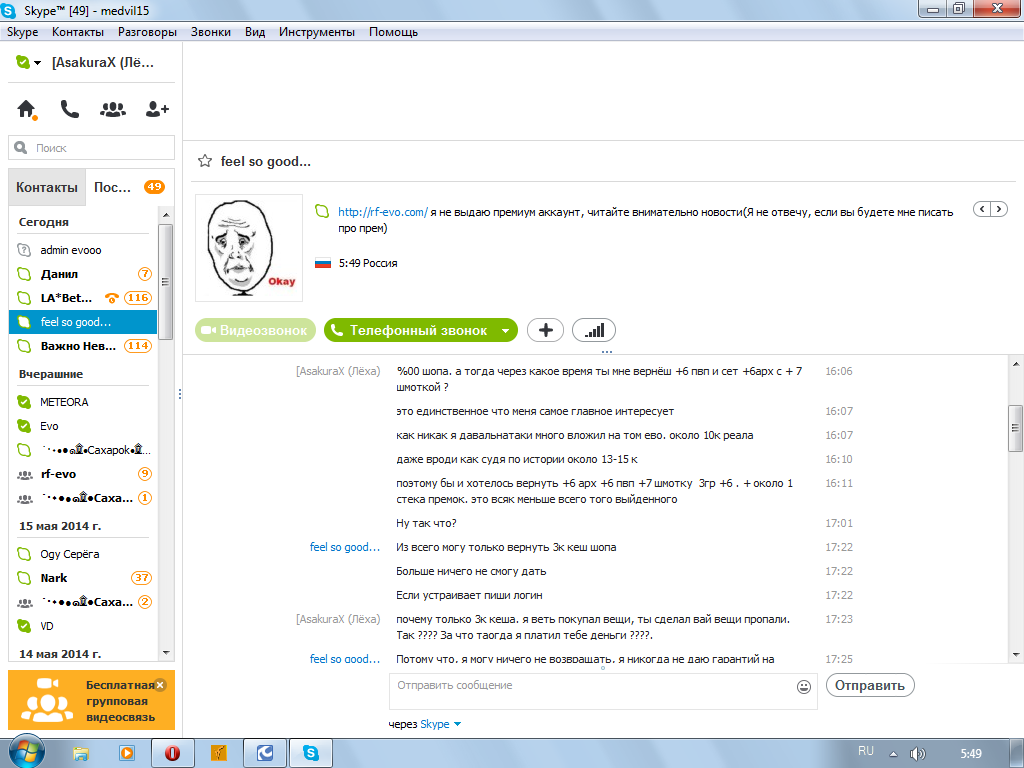This screenshot has height=768, width=1024.
Task: Click the contact list scrollbar thumb
Action: [165, 281]
